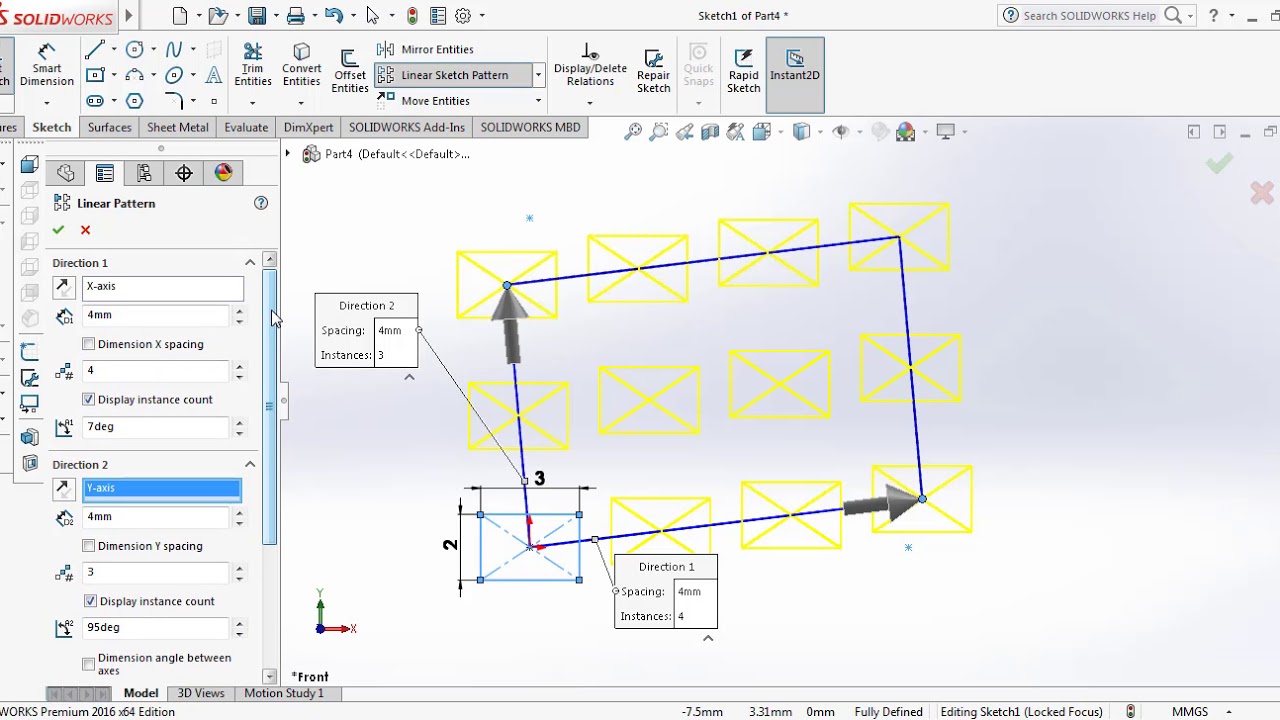This screenshot has height=720, width=1280.
Task: Click the Rapid Sketch tool
Action: click(x=743, y=71)
